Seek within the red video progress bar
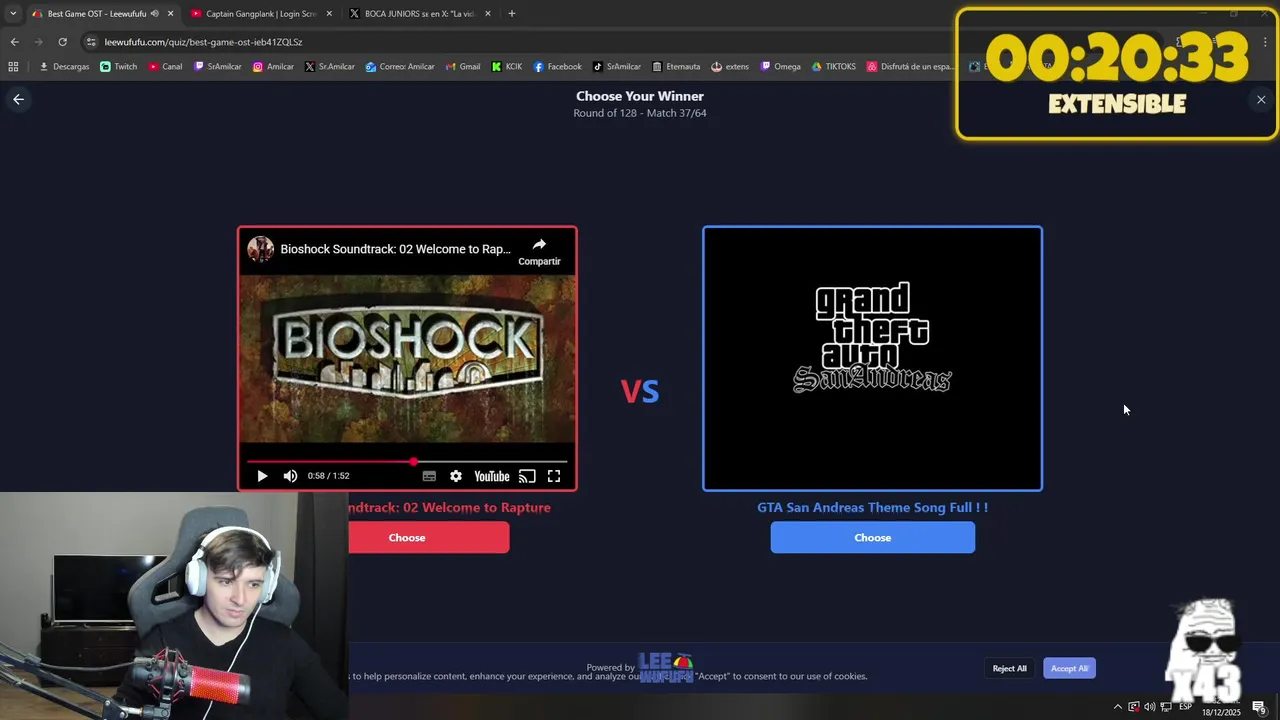Image resolution: width=1280 pixels, height=720 pixels. click(408, 462)
